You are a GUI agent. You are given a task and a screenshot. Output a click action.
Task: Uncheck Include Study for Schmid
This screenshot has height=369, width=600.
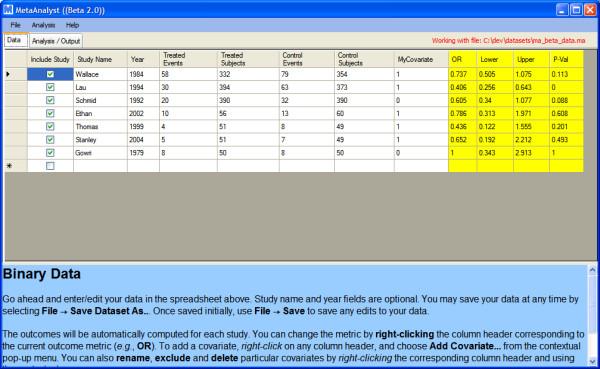coord(50,100)
